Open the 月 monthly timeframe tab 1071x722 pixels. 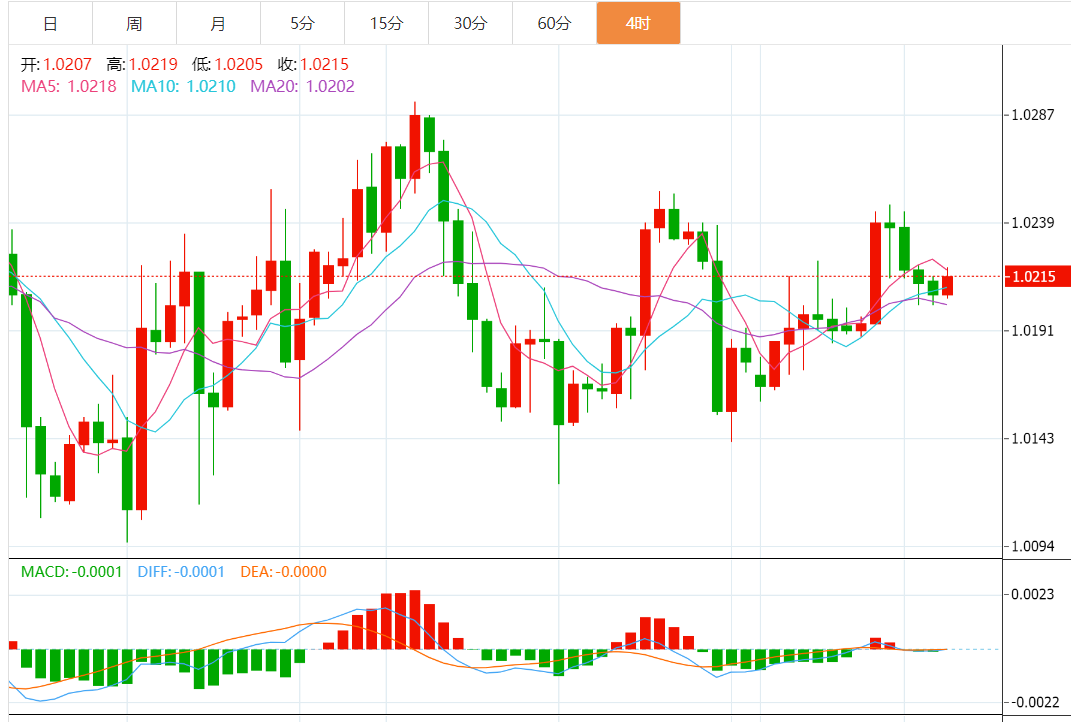pos(218,23)
